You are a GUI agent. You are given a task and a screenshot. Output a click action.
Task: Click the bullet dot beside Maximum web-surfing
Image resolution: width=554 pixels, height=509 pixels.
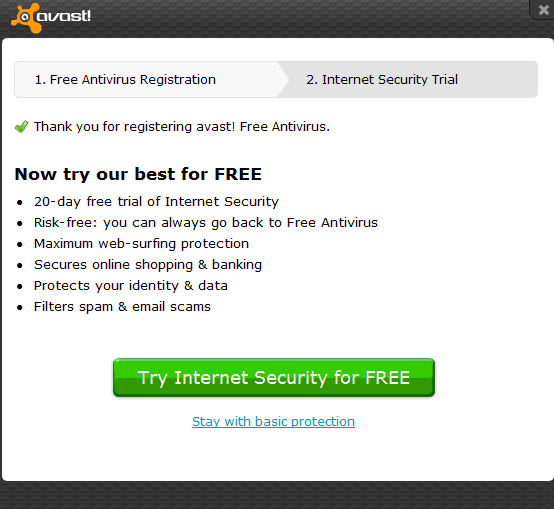pos(20,244)
